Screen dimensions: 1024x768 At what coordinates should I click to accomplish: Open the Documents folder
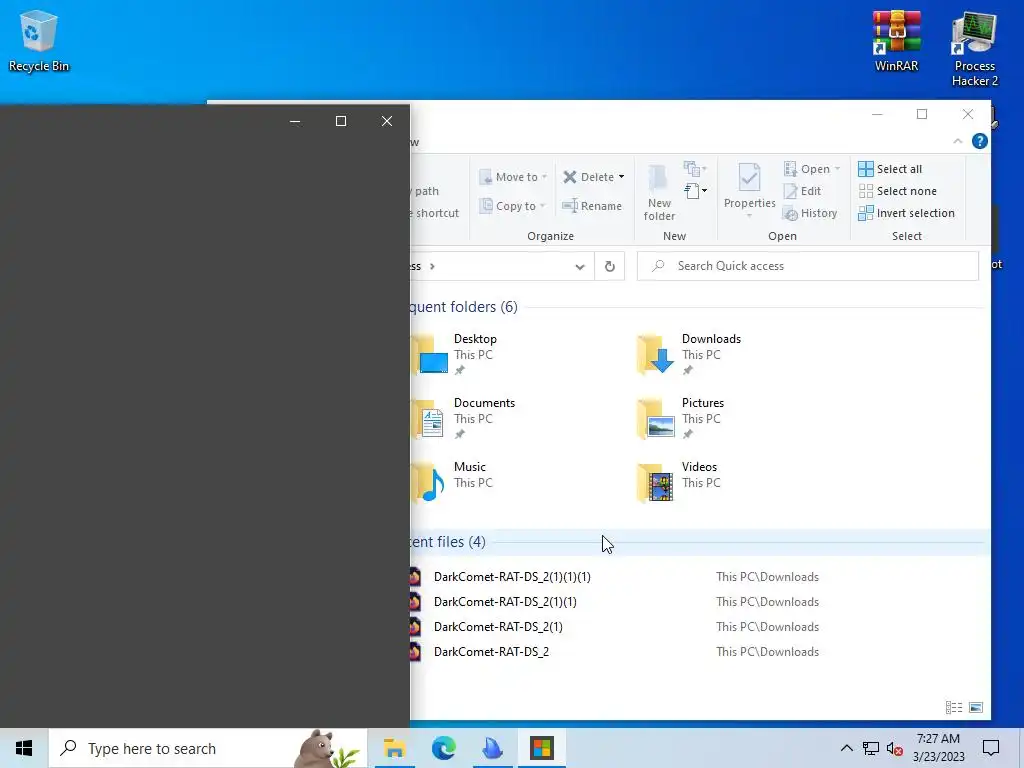464,419
